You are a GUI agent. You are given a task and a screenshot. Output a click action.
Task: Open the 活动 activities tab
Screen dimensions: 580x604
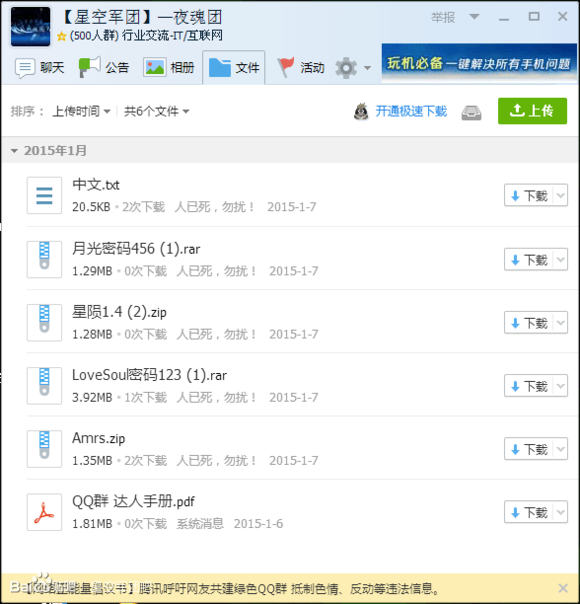[301, 68]
